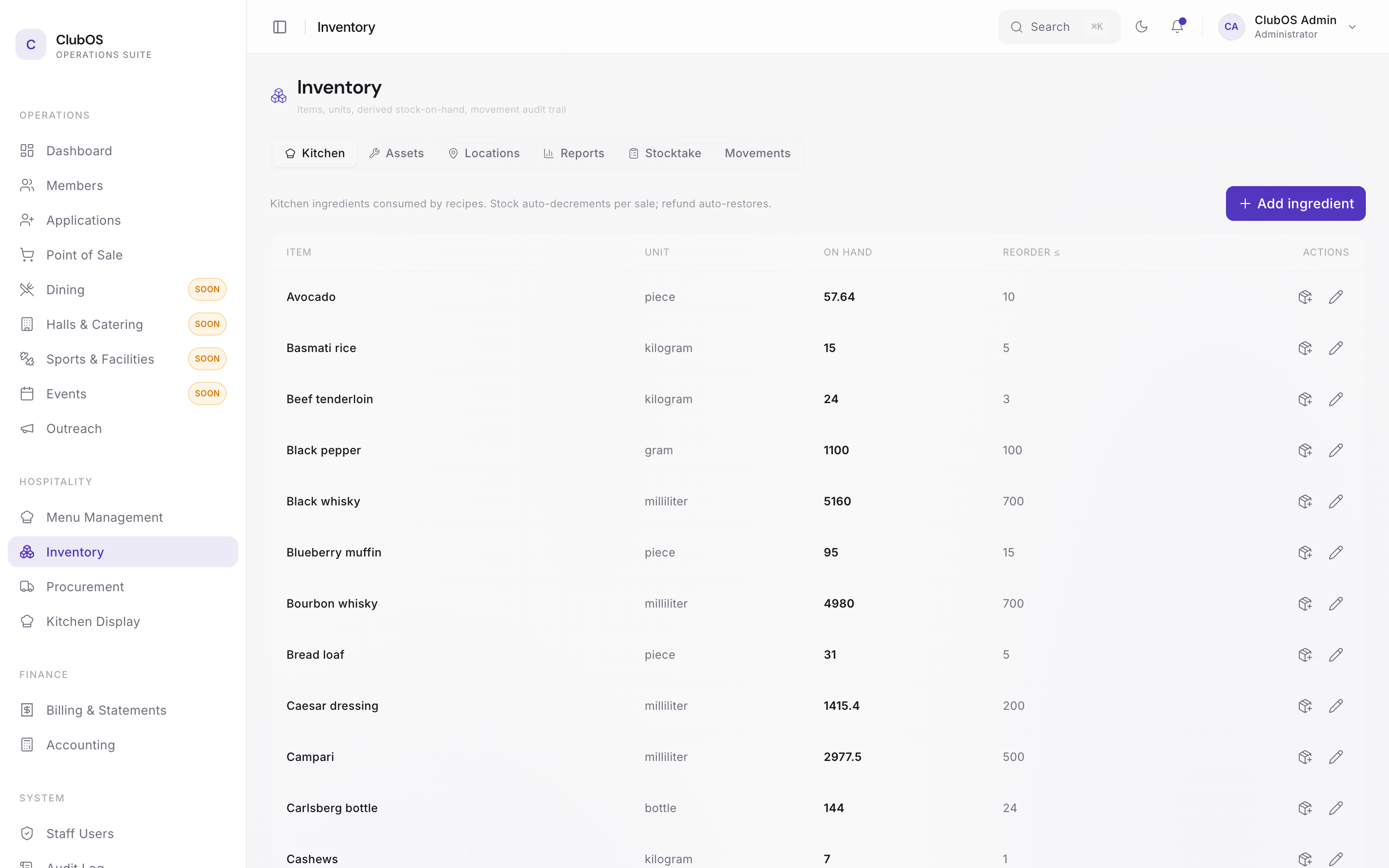Adjust stock for Campari
Image resolution: width=1389 pixels, height=868 pixels.
pos(1305,757)
